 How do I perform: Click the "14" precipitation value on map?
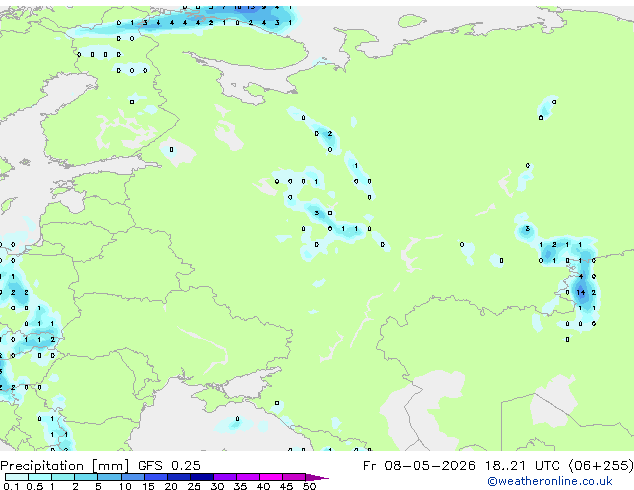click(581, 292)
